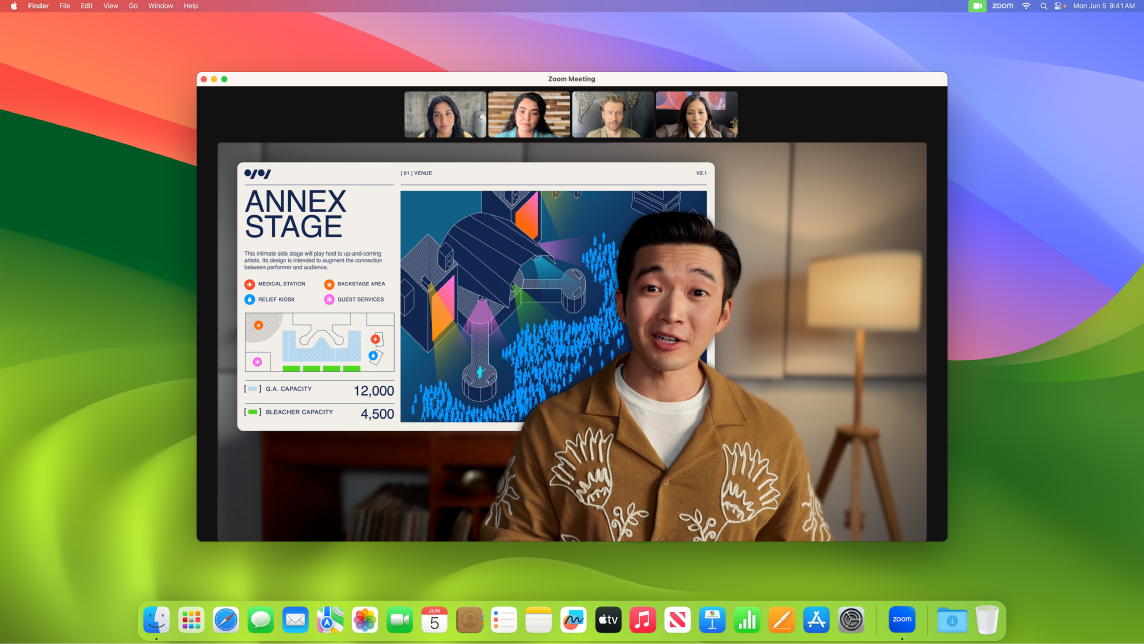Open Apple Music from the Dock
This screenshot has width=1144, height=644.
coord(643,620)
